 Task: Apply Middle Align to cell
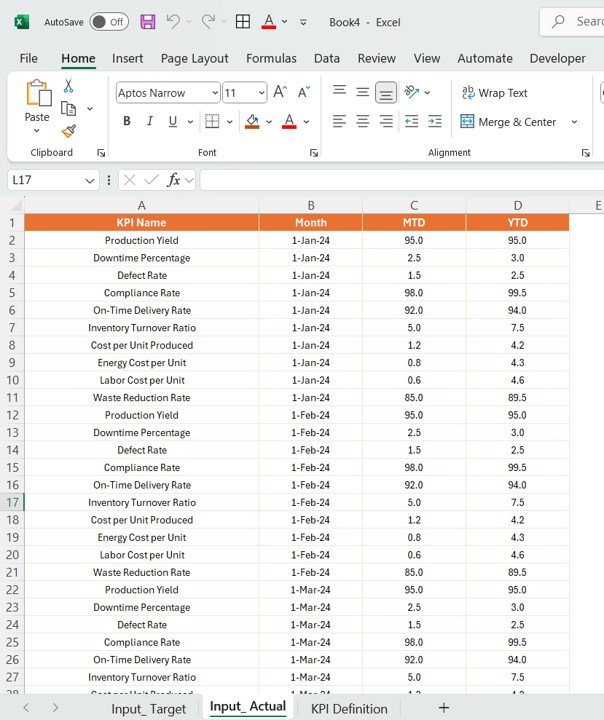[x=363, y=92]
